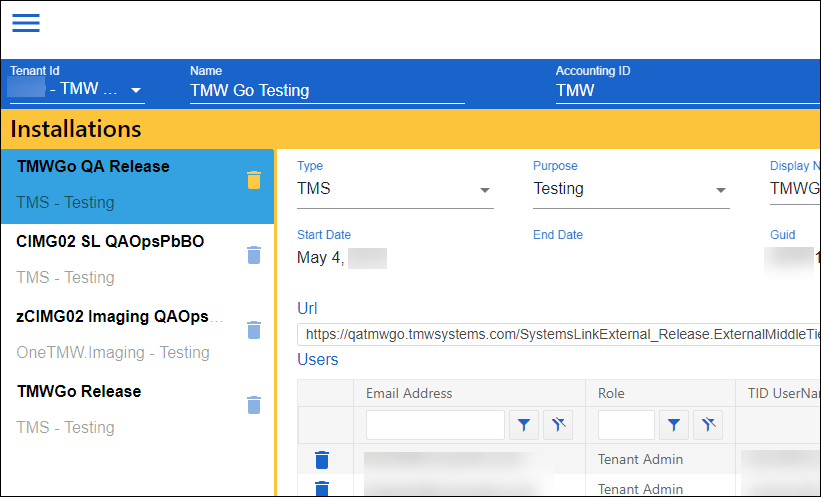The height and width of the screenshot is (497, 821).
Task: Open the hamburger navigation menu
Action: (26, 23)
